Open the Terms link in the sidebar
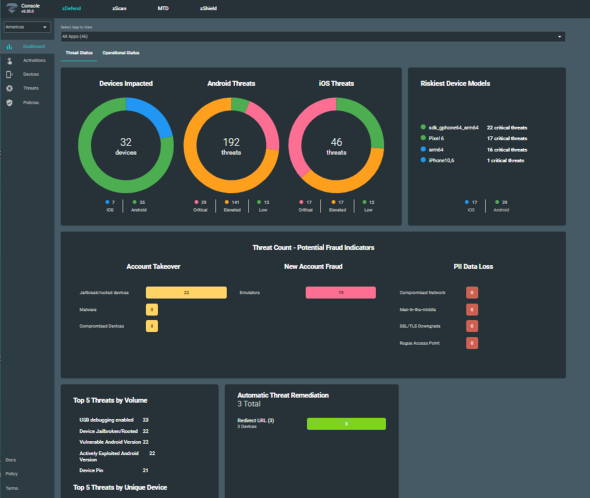The width and height of the screenshot is (590, 498). 12,488
